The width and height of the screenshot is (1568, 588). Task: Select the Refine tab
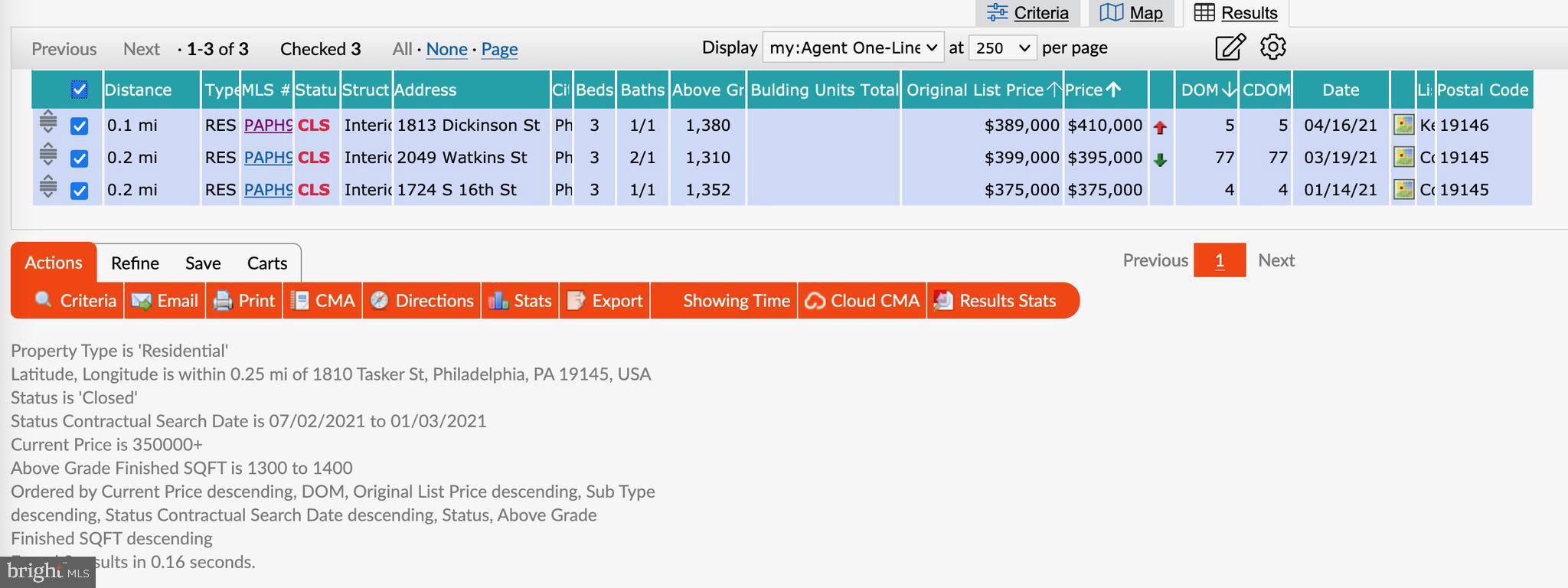[135, 263]
